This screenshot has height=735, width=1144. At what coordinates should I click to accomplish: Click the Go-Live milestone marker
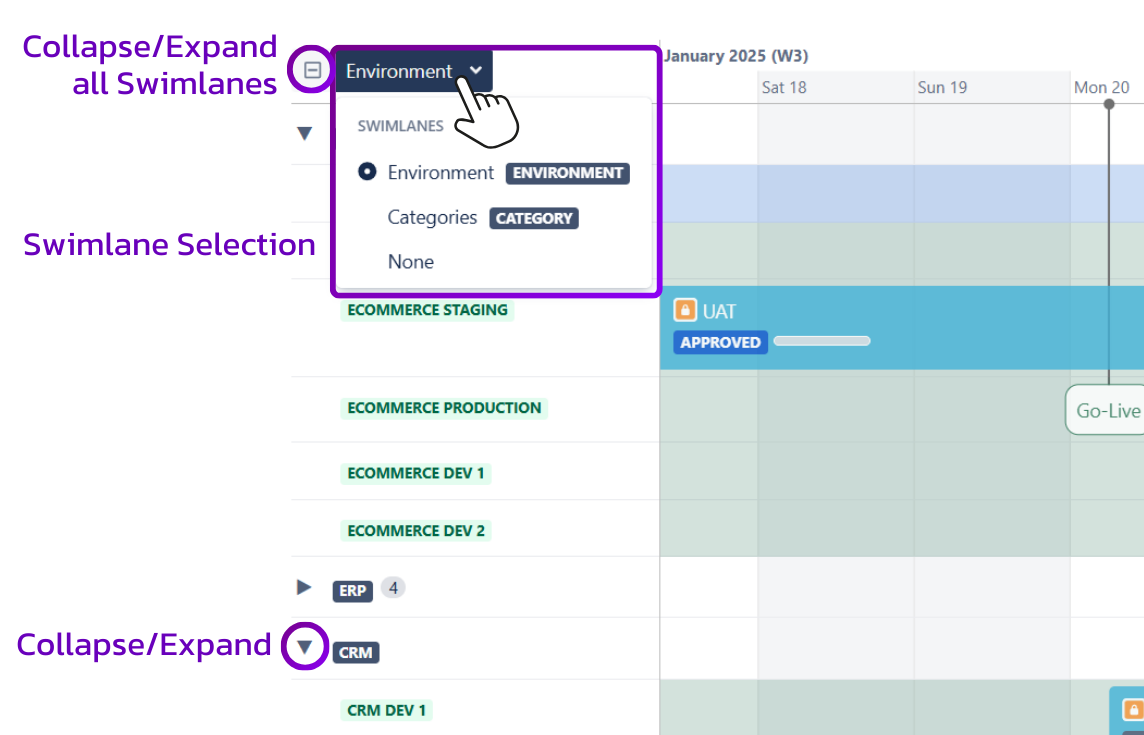click(x=1107, y=410)
